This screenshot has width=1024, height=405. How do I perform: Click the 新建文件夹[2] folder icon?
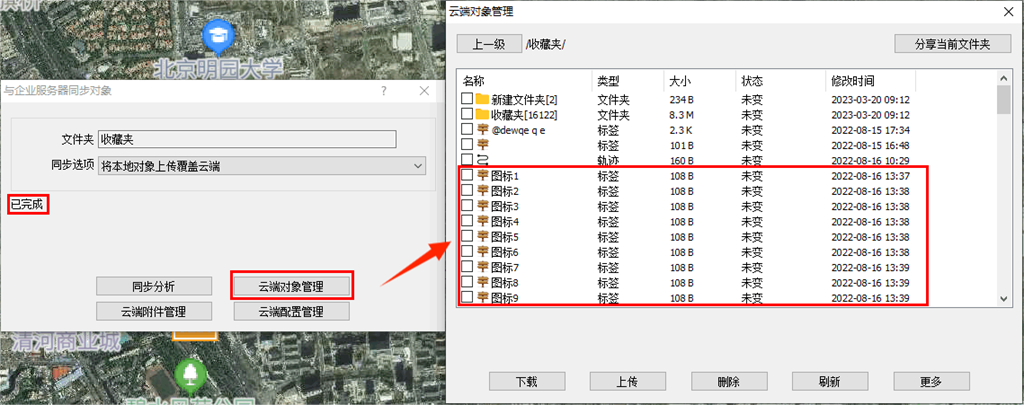(482, 99)
